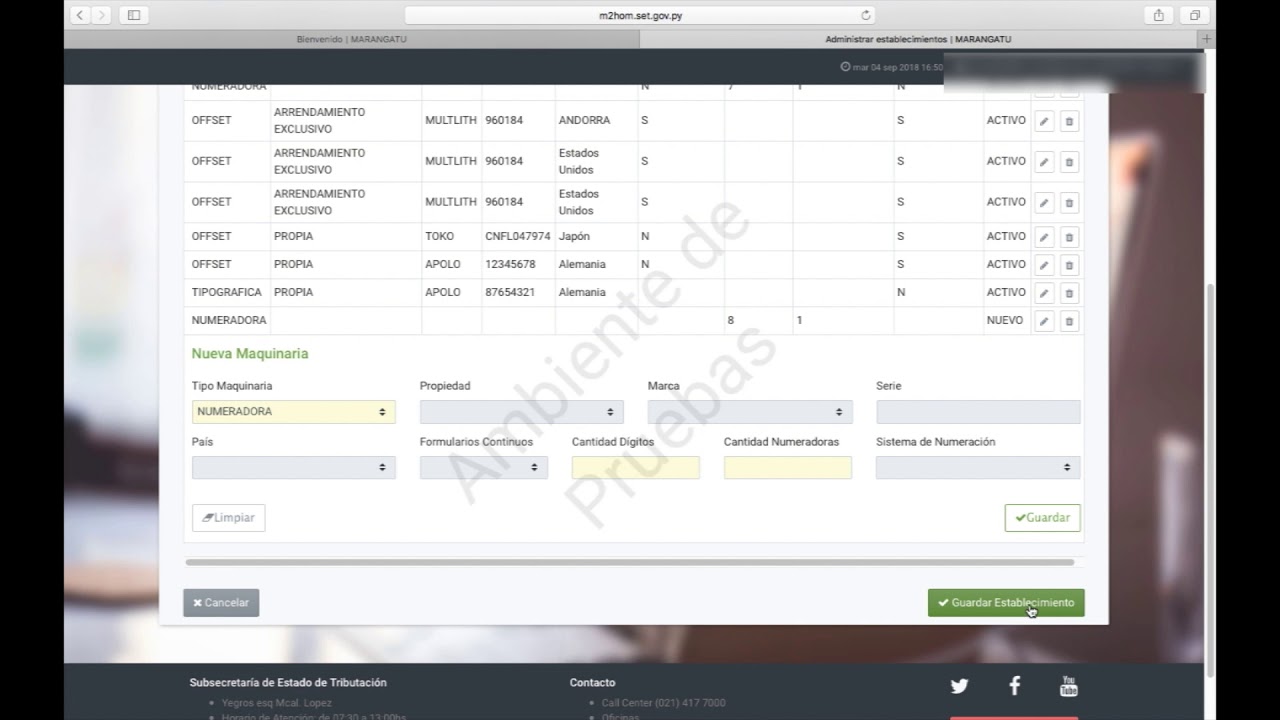The image size is (1280, 720).
Task: Click the edit pencil for the ANDORRA row
Action: (1044, 121)
